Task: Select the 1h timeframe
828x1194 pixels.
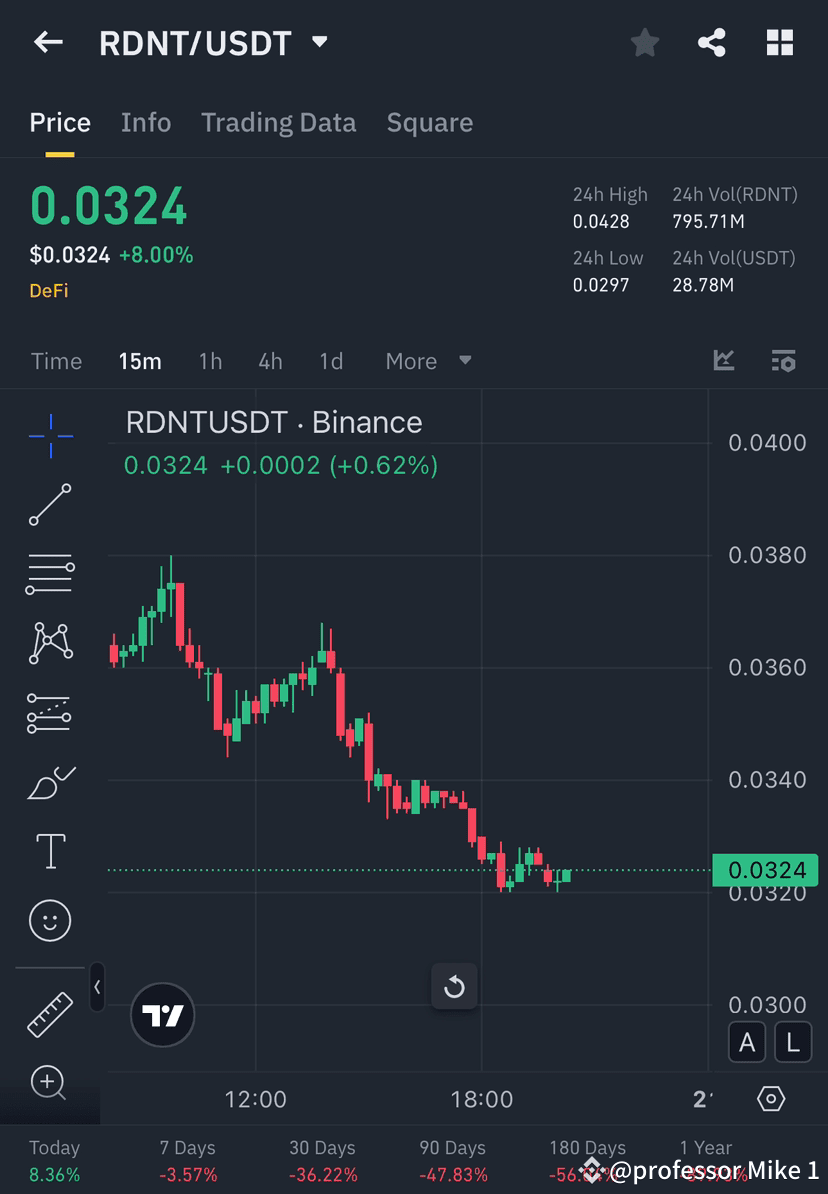Action: point(210,361)
